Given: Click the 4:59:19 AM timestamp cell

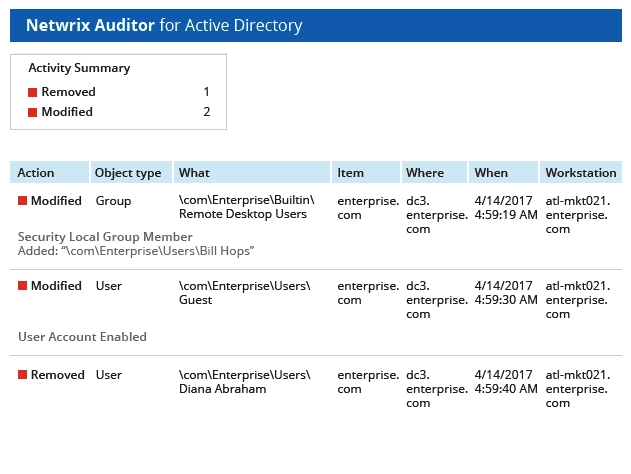Looking at the screenshot, I should (x=506, y=208).
